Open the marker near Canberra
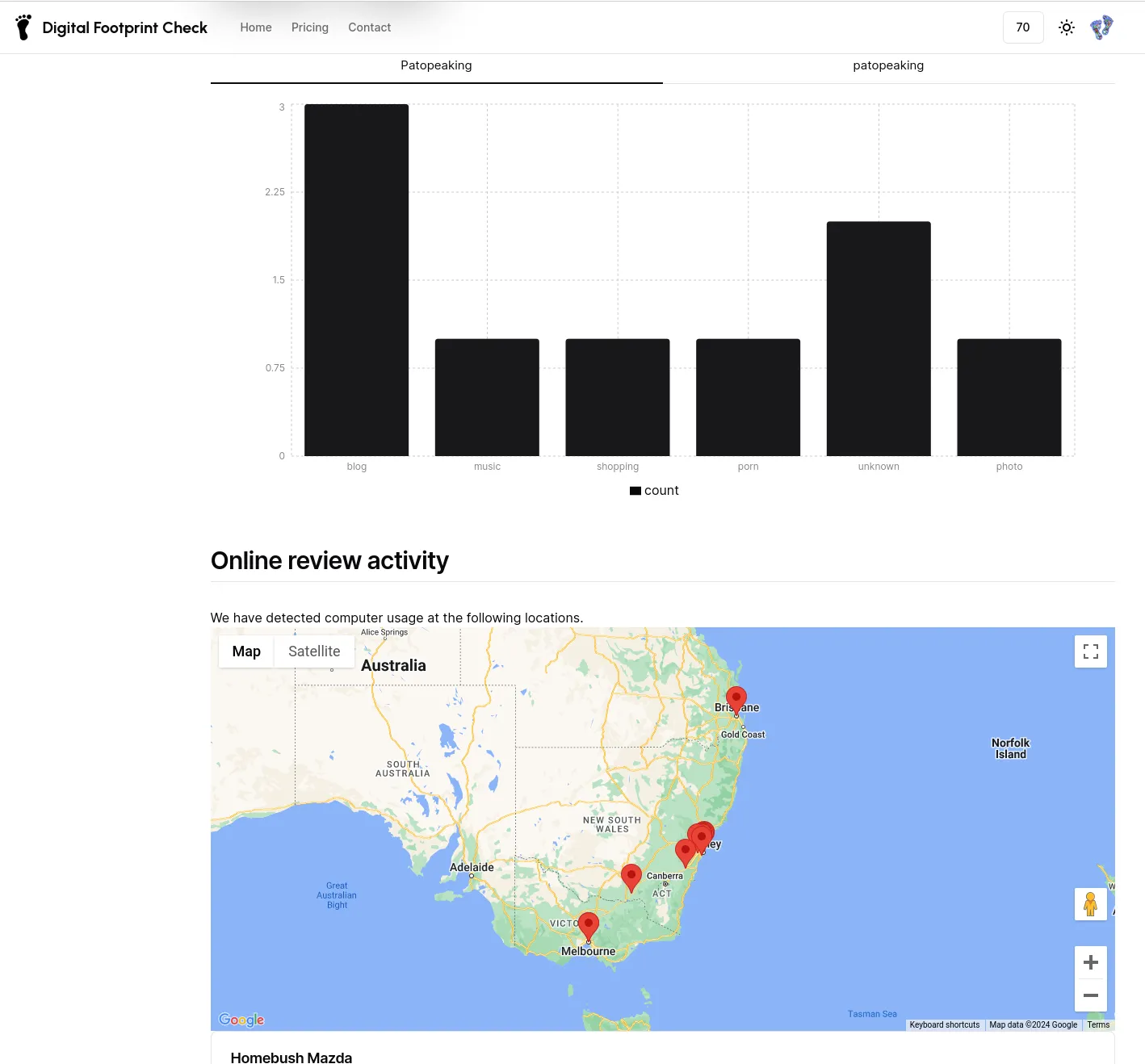Viewport: 1145px width, 1064px height. tap(631, 874)
